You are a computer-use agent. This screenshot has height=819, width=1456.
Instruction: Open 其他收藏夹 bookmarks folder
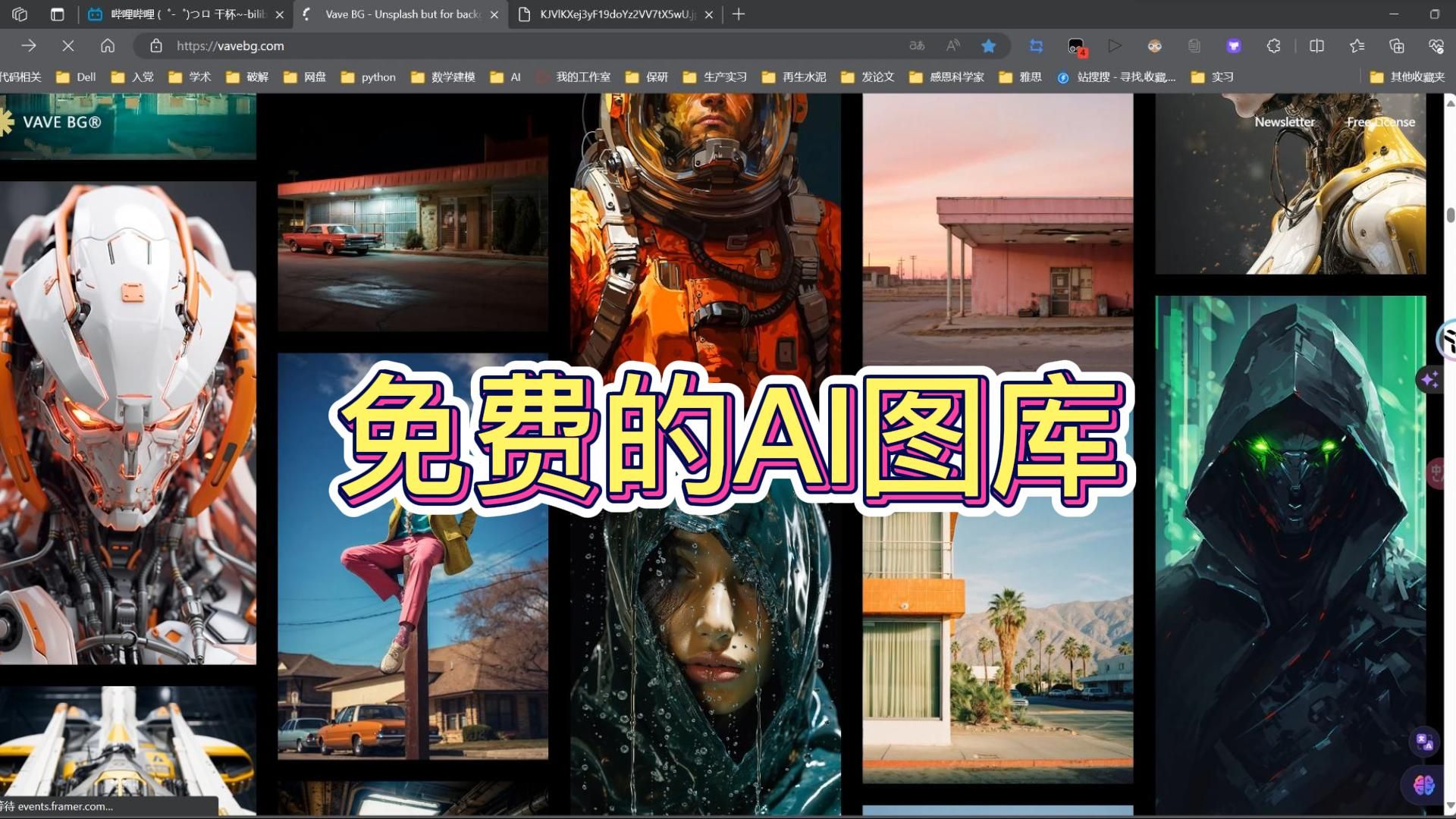[1407, 77]
